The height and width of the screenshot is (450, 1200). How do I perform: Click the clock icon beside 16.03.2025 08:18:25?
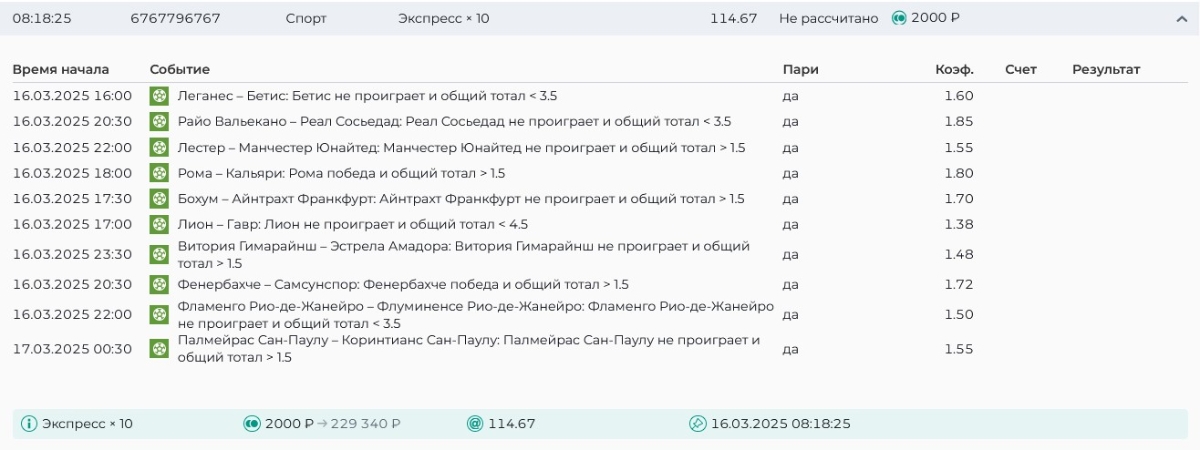698,424
